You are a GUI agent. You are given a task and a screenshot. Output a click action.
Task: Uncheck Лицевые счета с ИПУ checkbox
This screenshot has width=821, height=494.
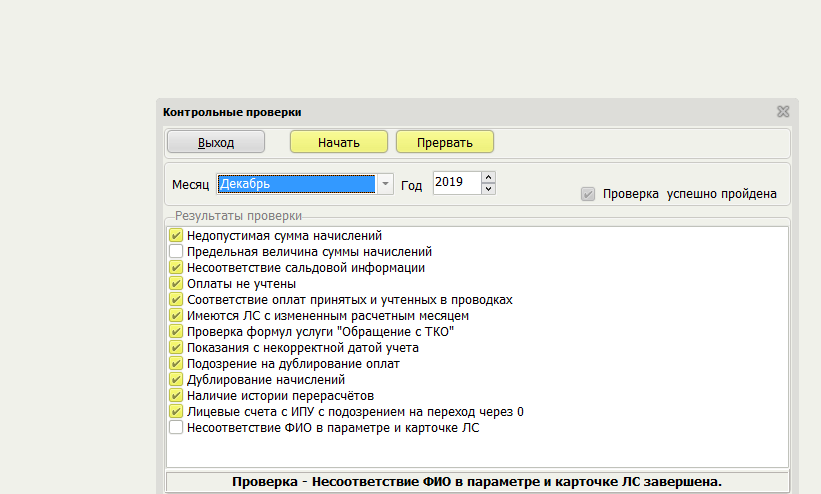[x=176, y=411]
